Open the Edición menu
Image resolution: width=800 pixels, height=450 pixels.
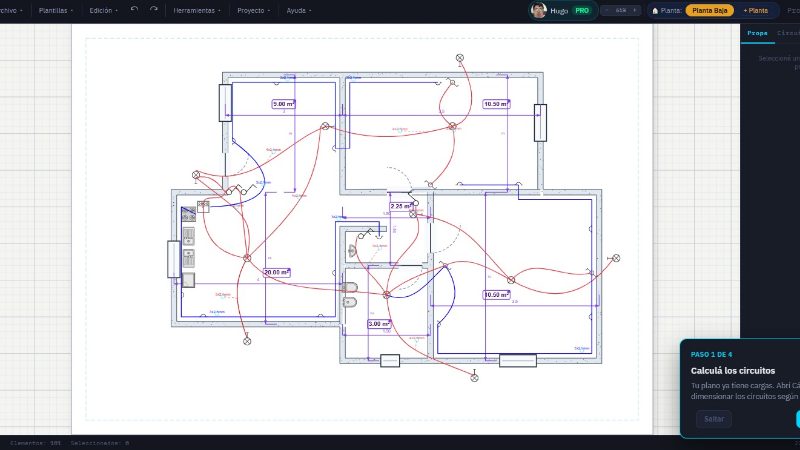103,10
